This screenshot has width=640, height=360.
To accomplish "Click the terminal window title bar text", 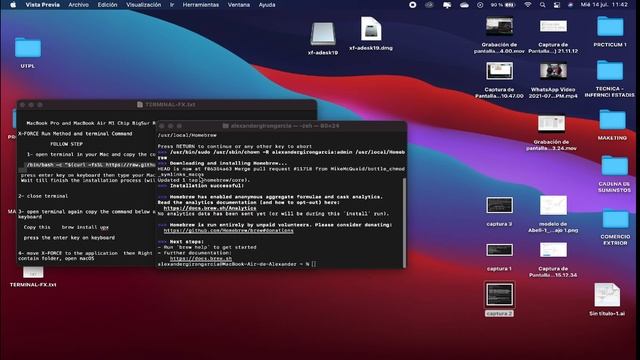I will 284,126.
